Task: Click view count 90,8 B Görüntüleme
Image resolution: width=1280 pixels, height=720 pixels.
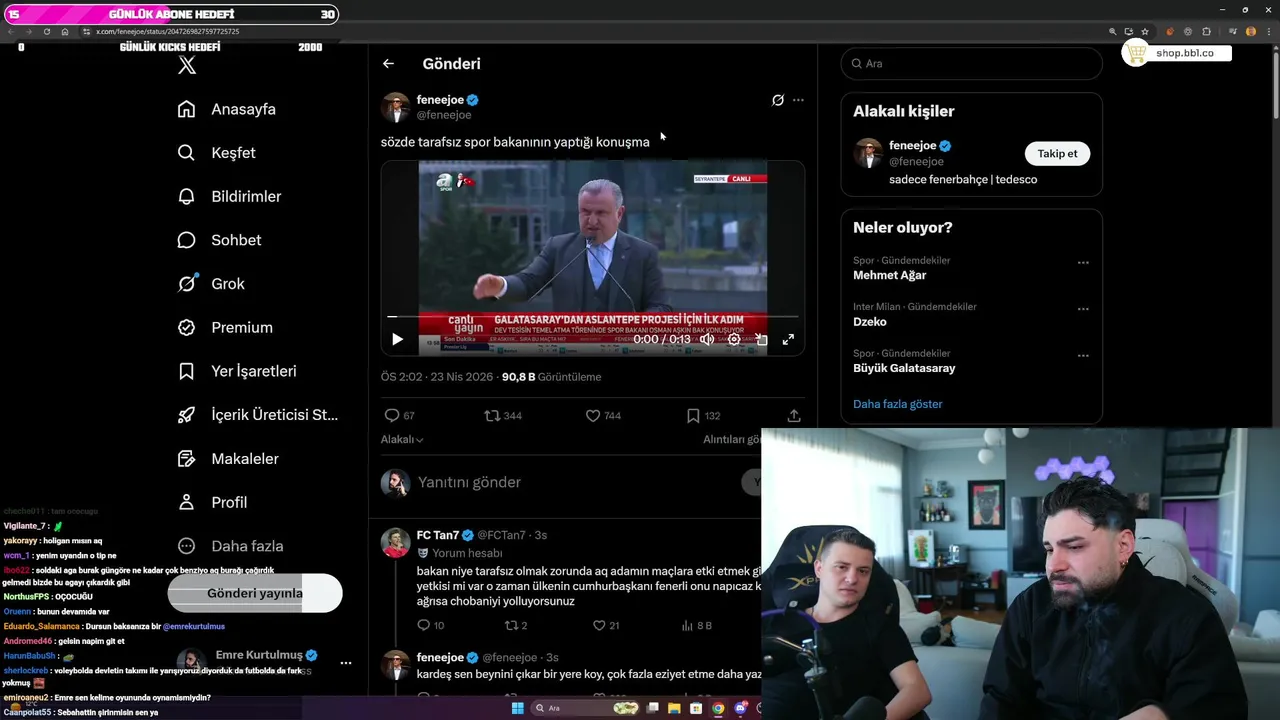Action: point(551,377)
